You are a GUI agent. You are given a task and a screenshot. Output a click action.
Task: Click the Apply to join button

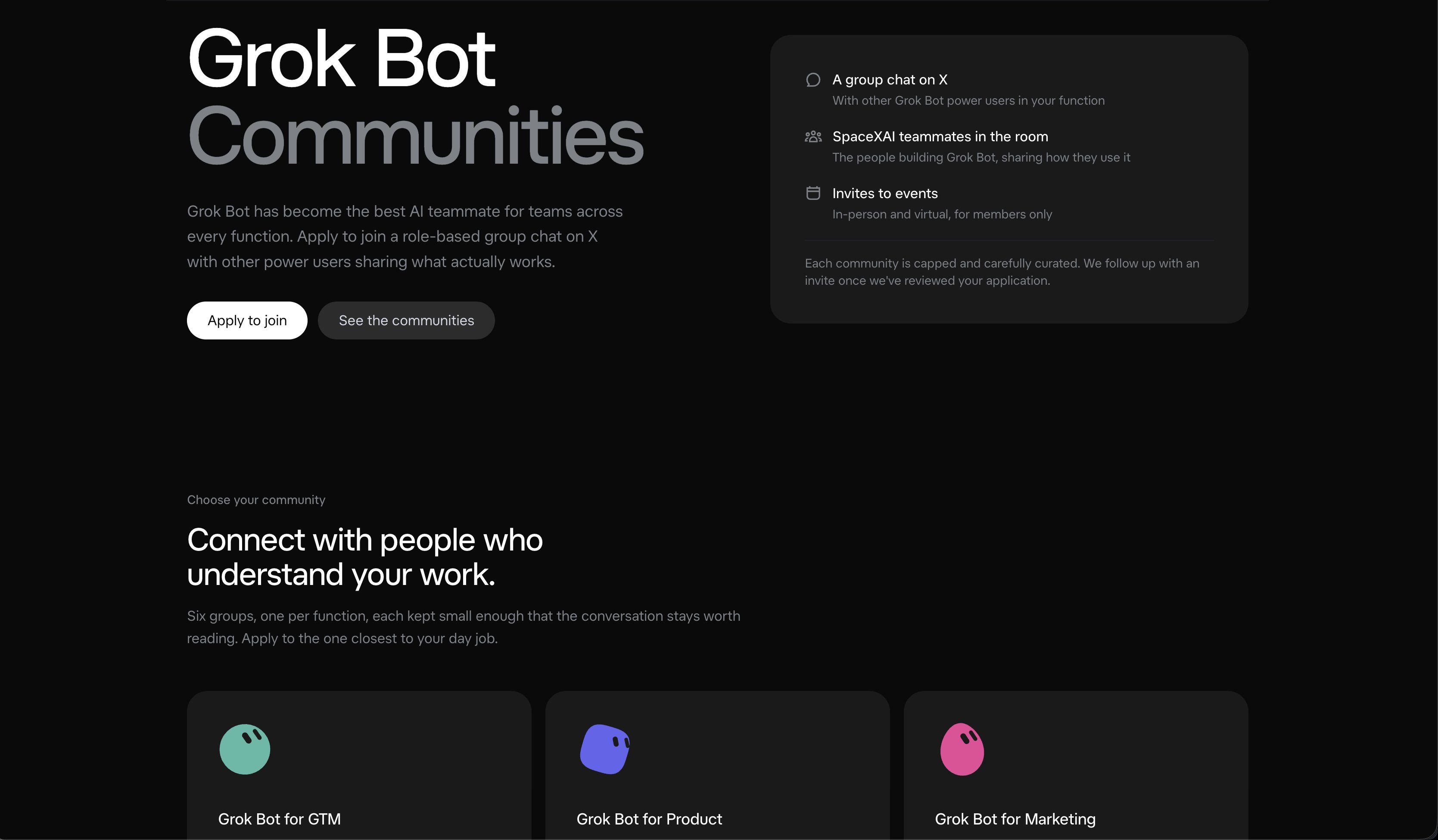[x=247, y=320]
